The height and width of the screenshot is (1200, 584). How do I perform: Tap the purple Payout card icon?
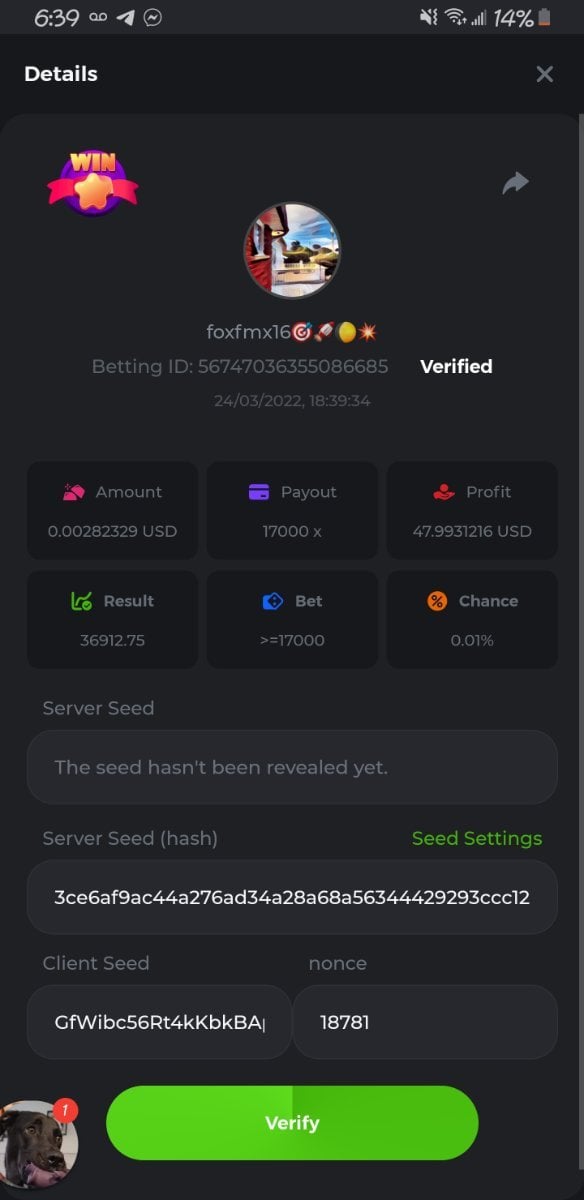tap(259, 492)
